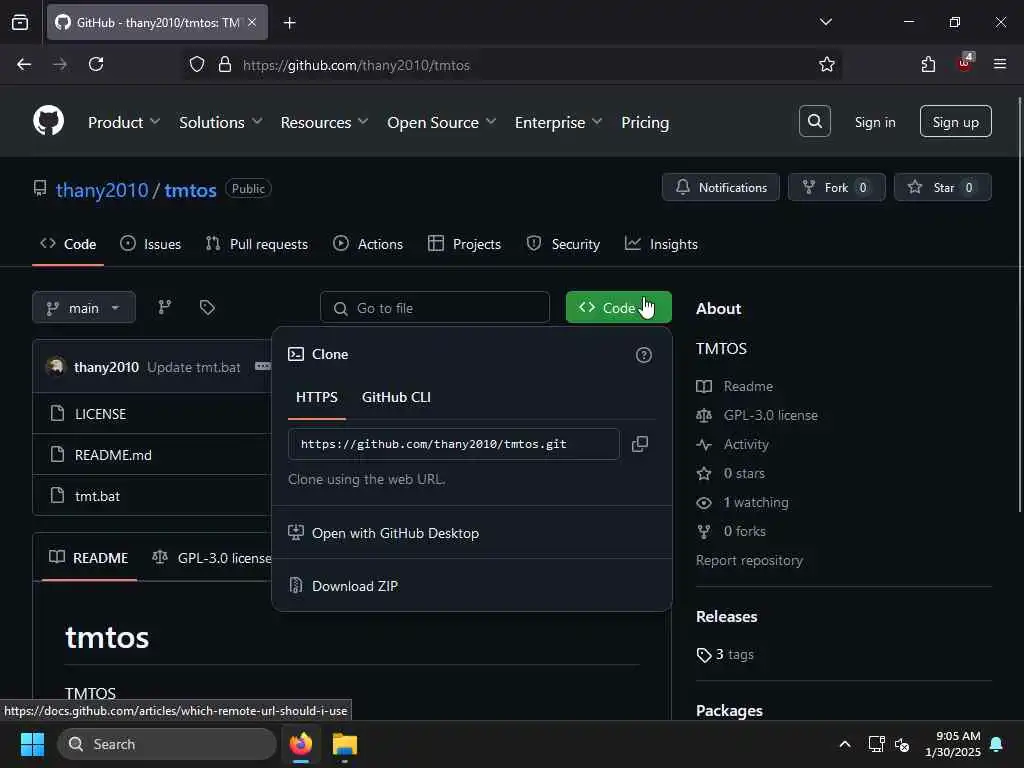
Task: Open the thany2010 owner link
Action: pos(102,190)
